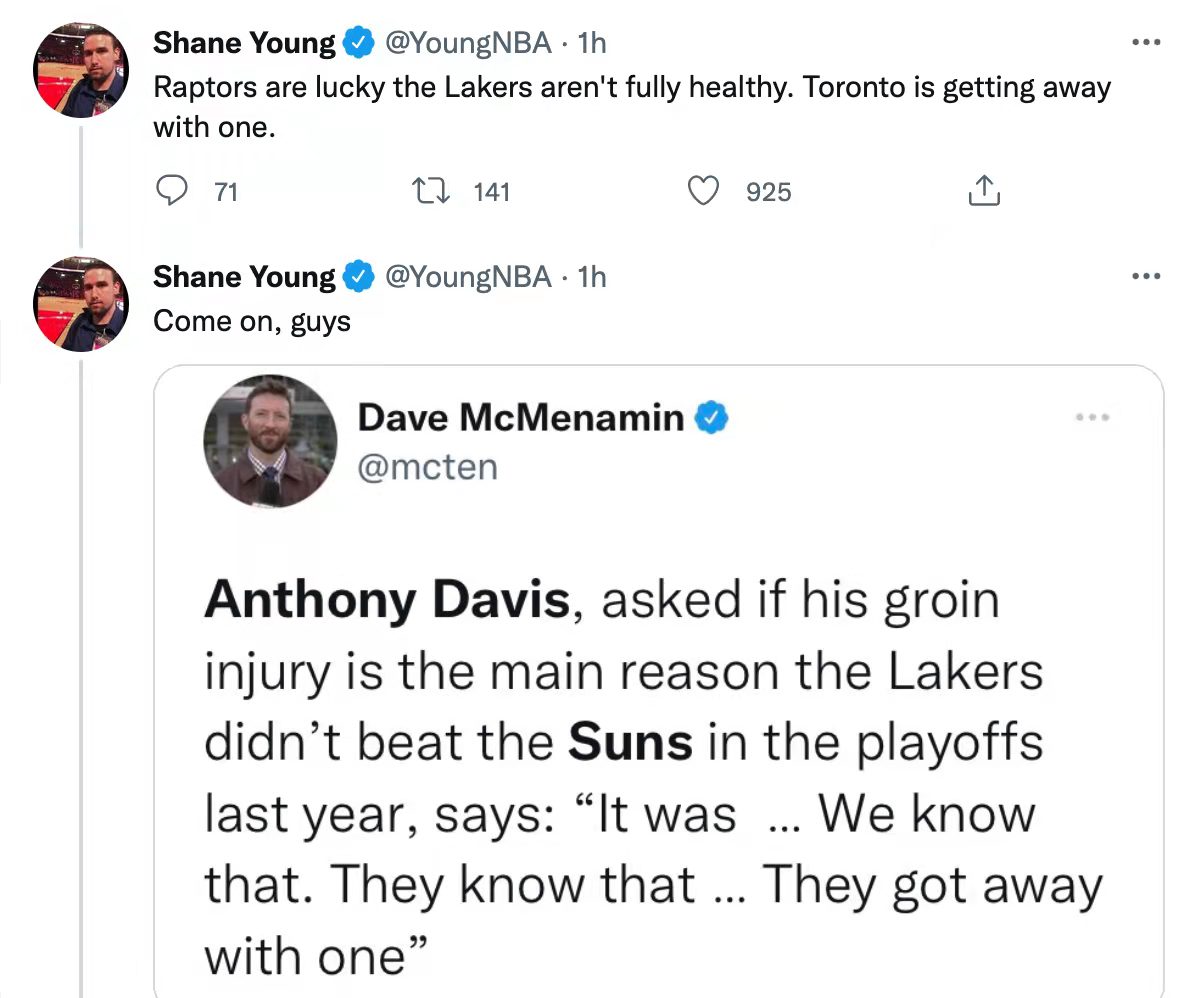
Task: Click the verified badge beside the first Shane Young name
Action: pyautogui.click(x=359, y=43)
